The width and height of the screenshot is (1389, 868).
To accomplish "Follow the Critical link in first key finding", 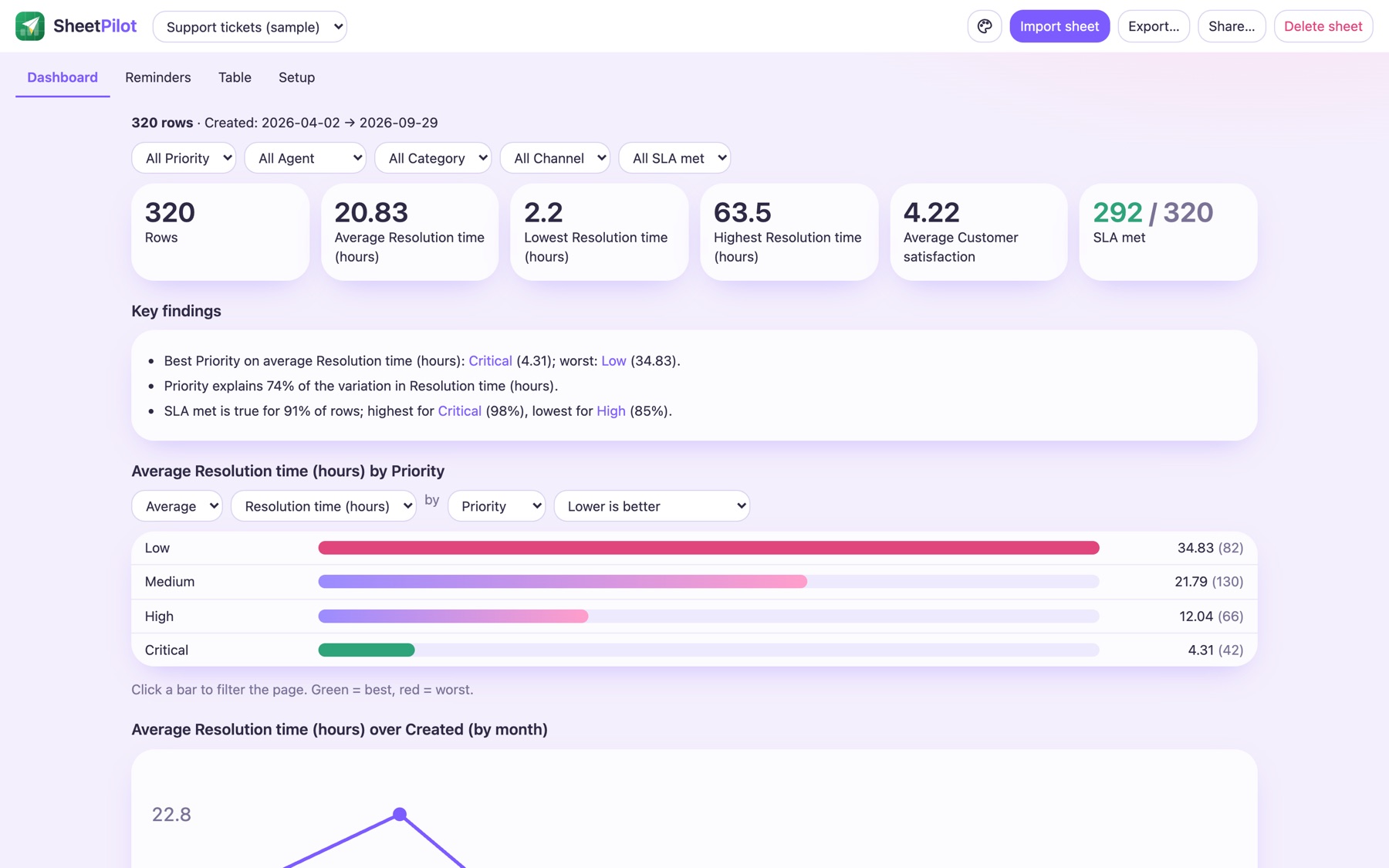I will coord(490,361).
